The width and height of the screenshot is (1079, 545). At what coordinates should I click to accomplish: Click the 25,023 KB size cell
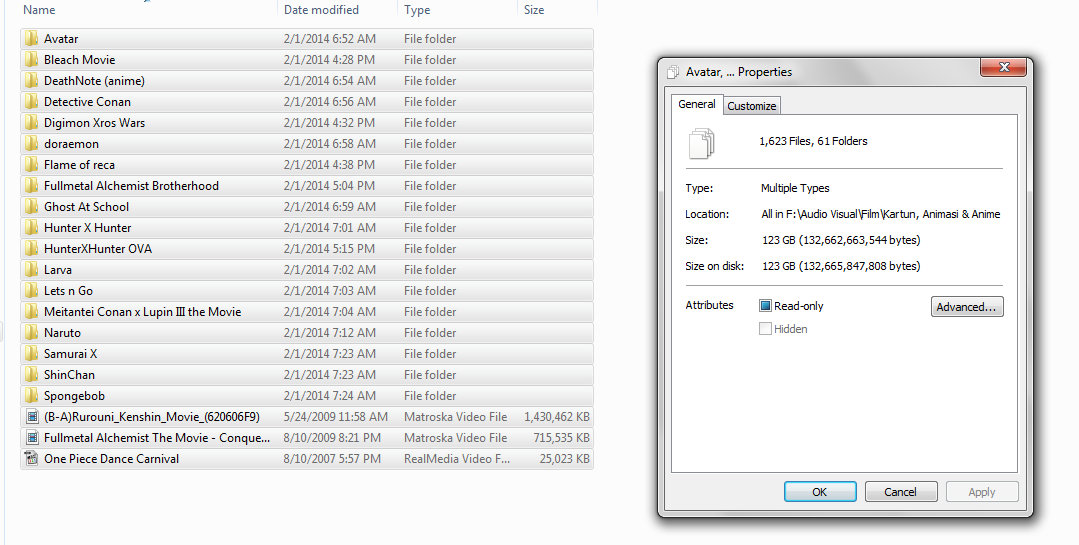point(564,458)
